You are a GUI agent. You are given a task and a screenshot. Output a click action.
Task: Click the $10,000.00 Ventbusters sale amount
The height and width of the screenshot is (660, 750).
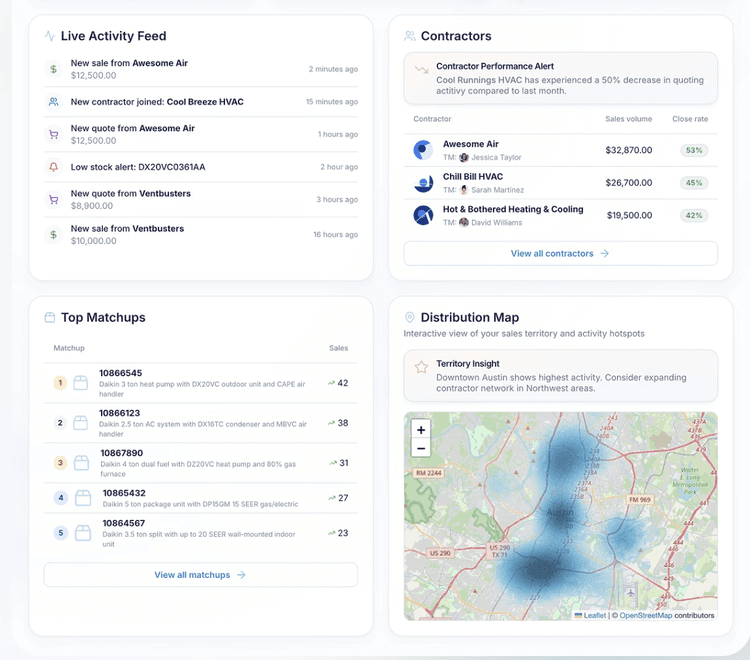pyautogui.click(x=94, y=241)
